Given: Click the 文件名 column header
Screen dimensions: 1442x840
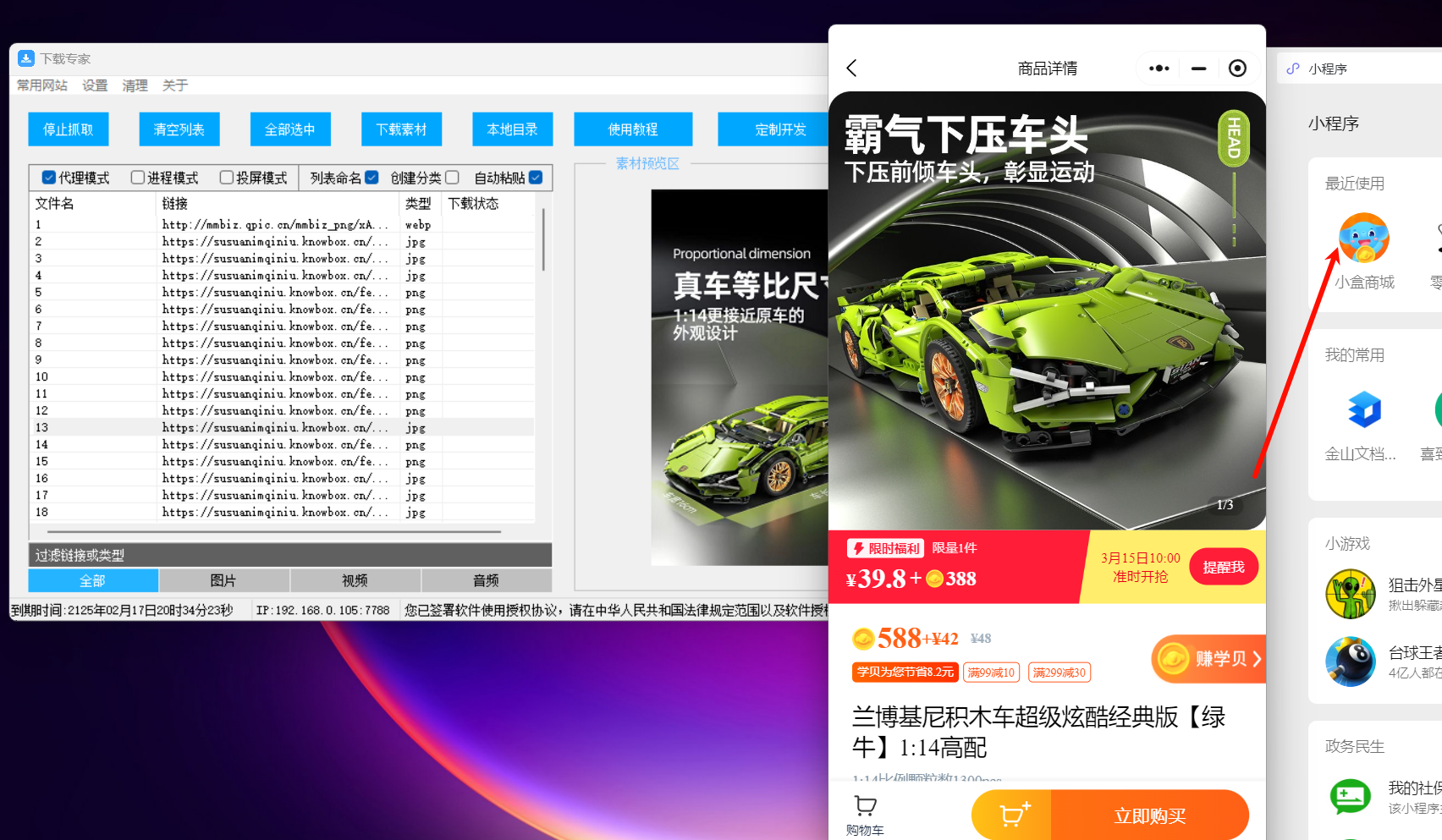Looking at the screenshot, I should point(93,204).
